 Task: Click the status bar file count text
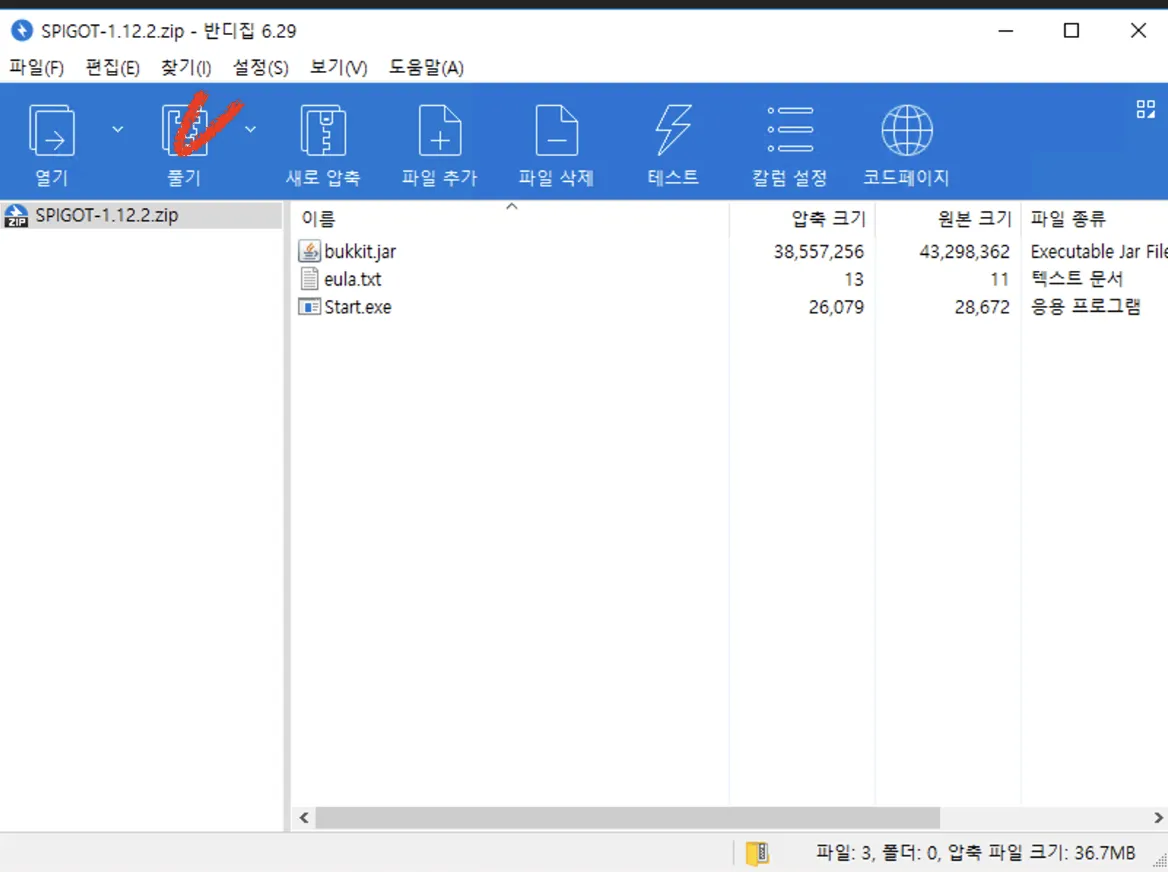975,853
